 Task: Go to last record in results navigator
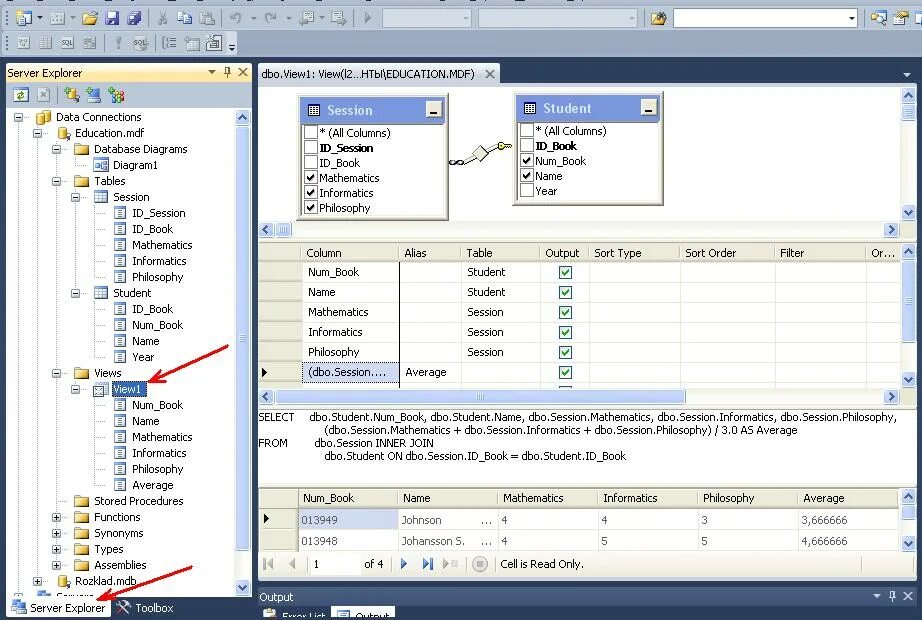coord(427,564)
